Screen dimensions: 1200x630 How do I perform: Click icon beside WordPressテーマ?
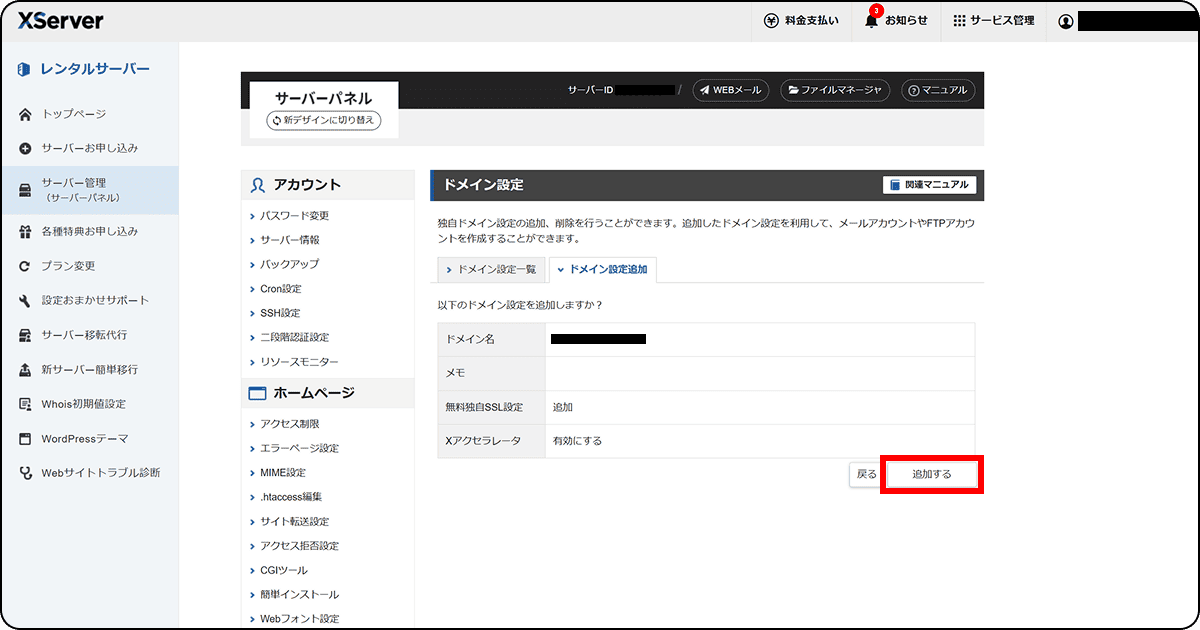pos(26,438)
